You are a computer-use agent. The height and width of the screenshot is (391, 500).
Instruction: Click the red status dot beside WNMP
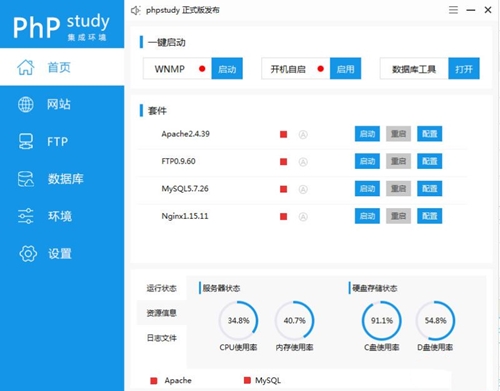click(202, 69)
